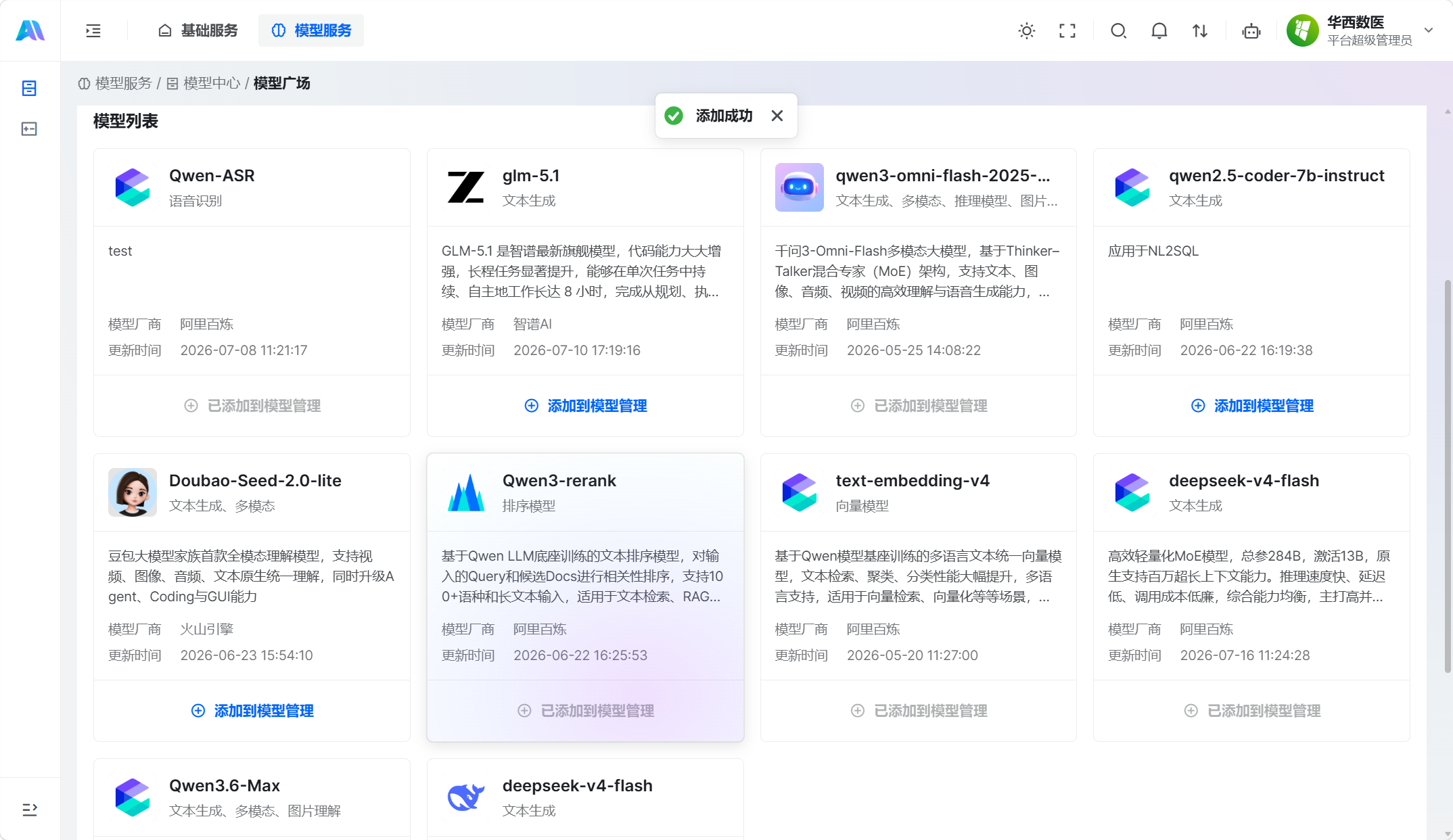Click the 模型广场 breadcrumb
Screen dimensions: 1453x840
tap(281, 83)
